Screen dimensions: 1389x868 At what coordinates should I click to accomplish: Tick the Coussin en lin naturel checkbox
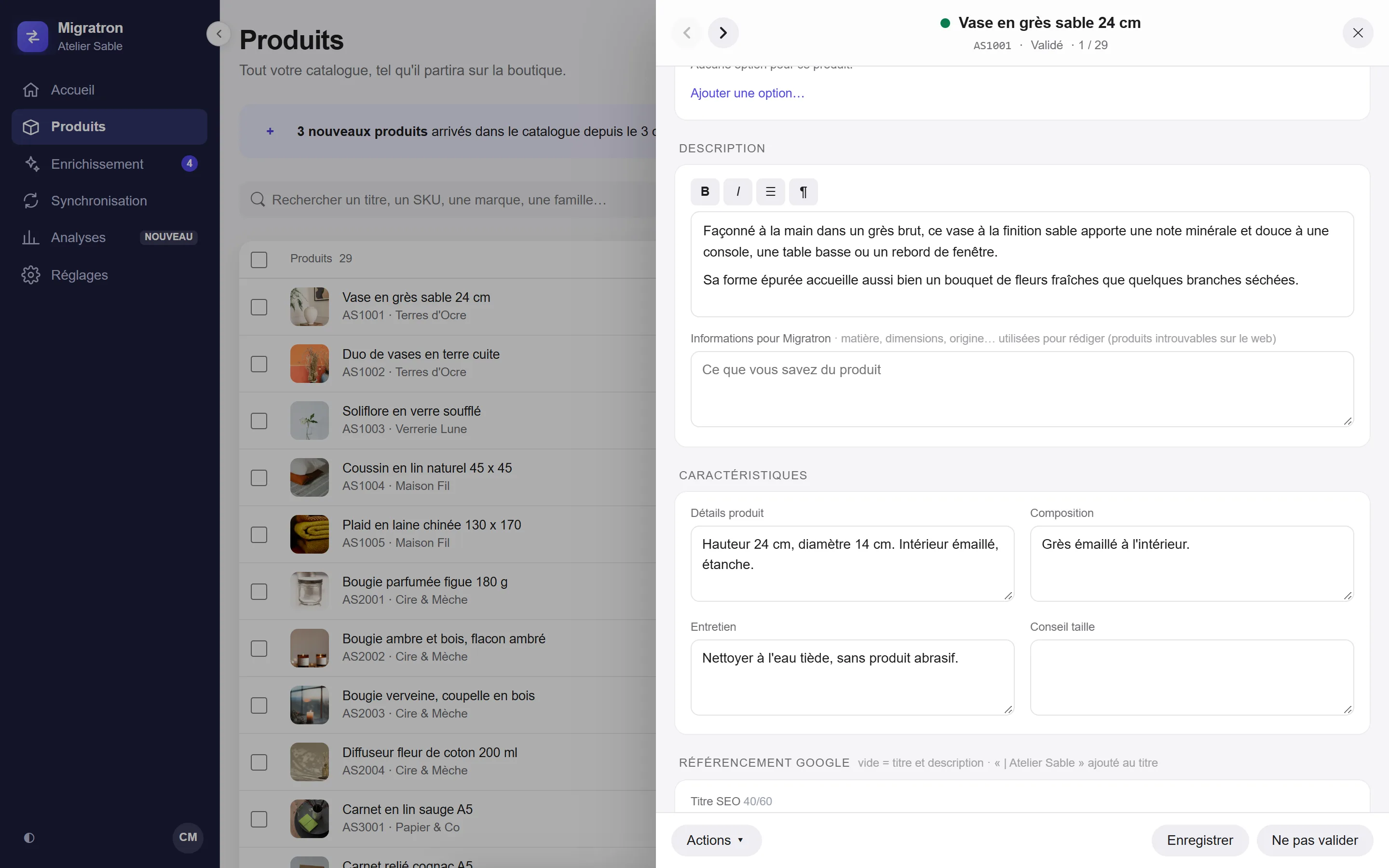click(259, 477)
